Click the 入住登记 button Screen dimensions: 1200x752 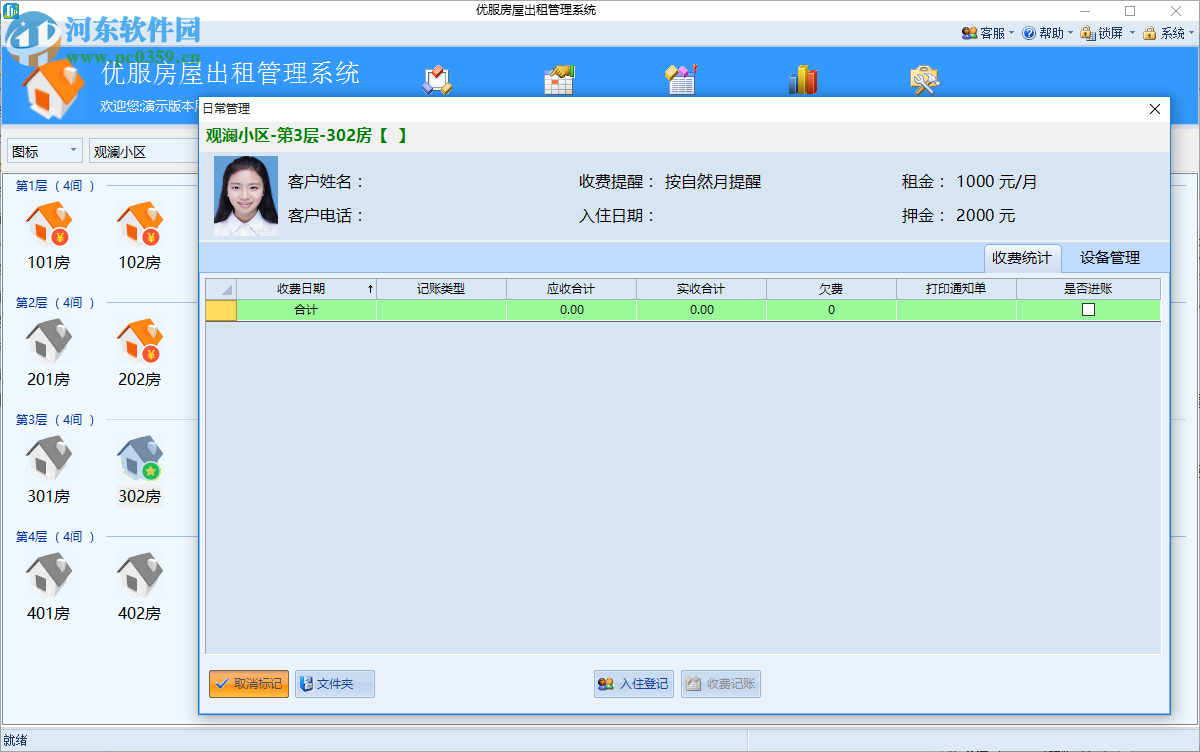click(634, 684)
